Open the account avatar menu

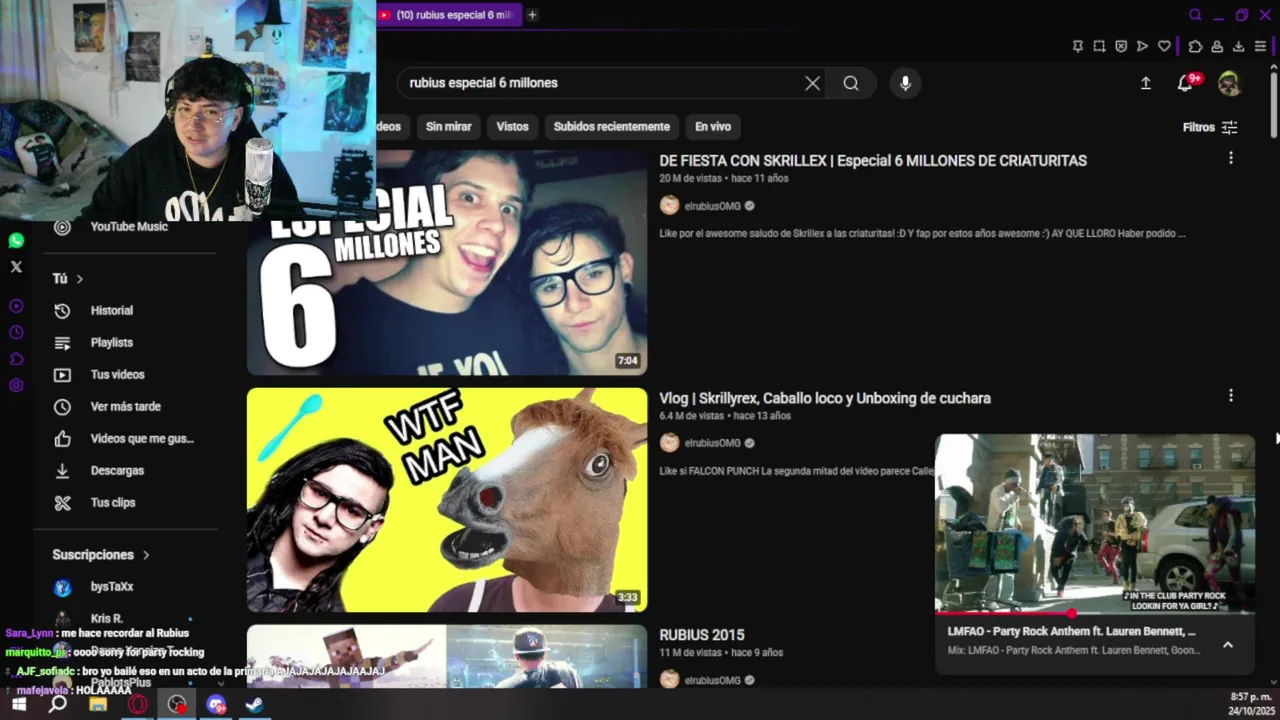[x=1229, y=84]
